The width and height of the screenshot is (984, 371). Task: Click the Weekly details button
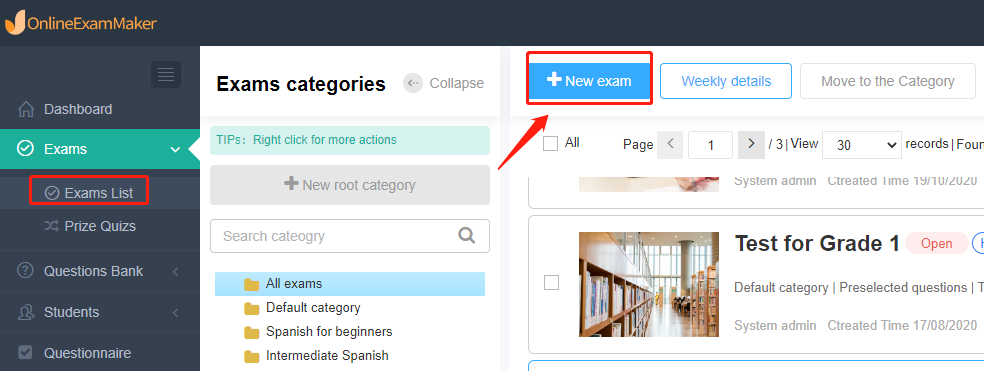[726, 81]
